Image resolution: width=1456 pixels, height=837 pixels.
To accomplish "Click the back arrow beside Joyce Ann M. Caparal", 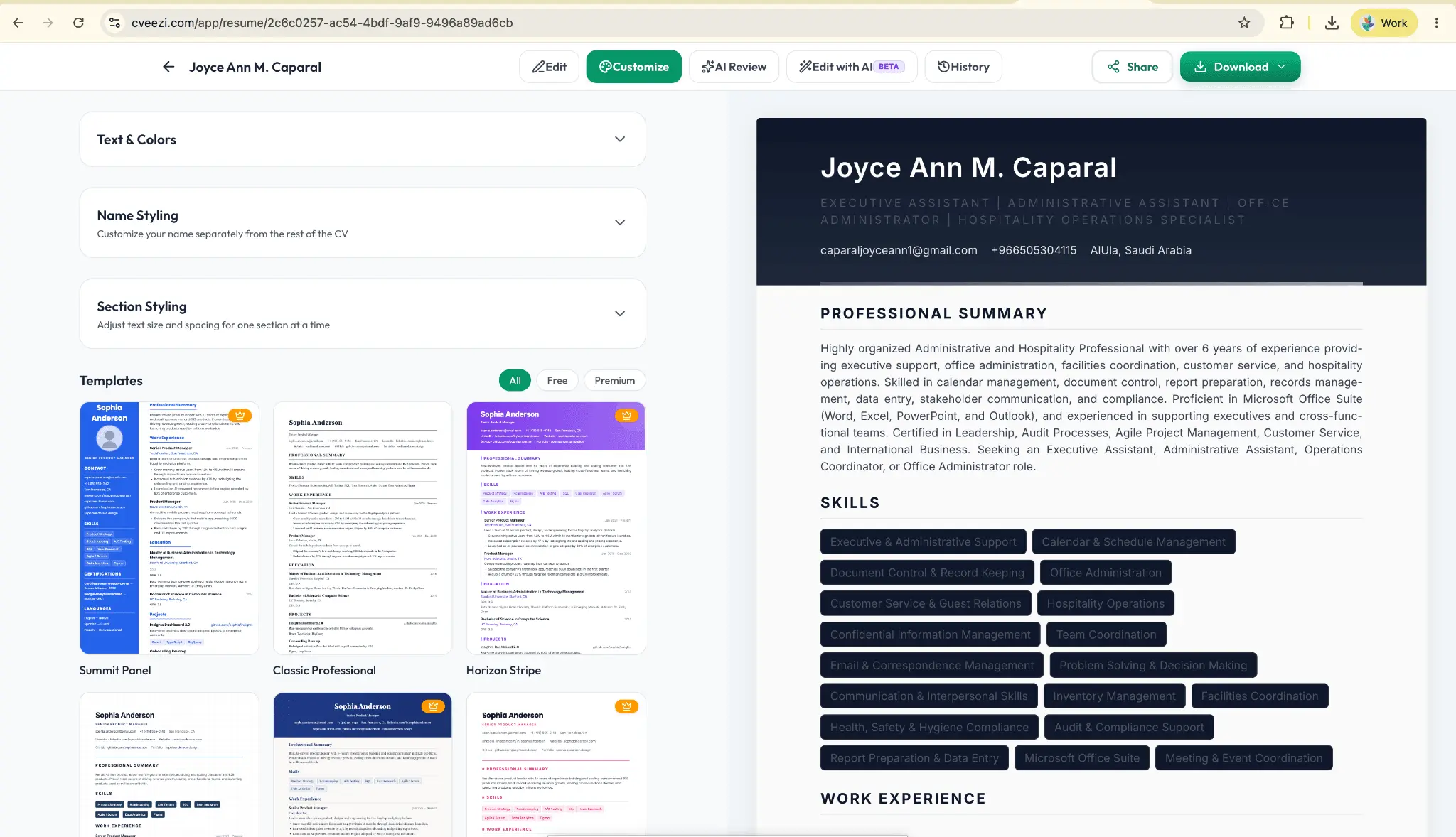I will [168, 67].
